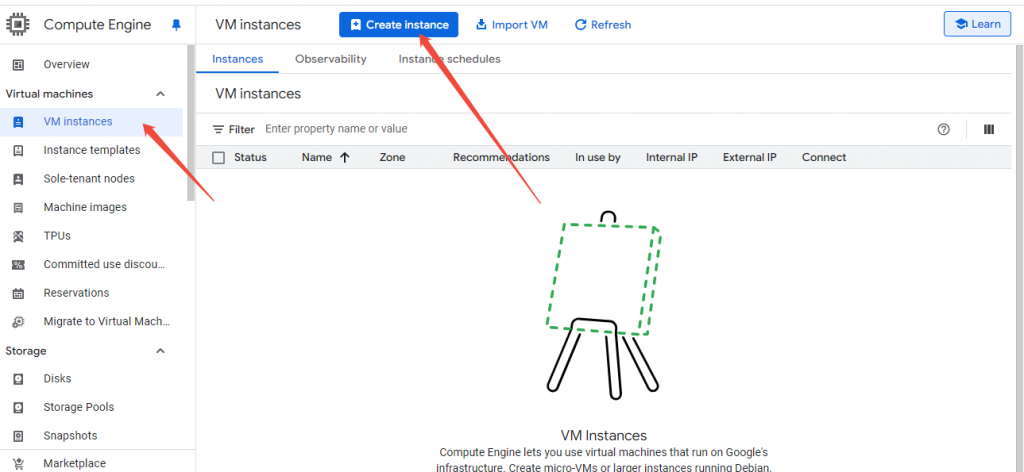Click the Filter lines icon
The width and height of the screenshot is (1024, 472).
[219, 129]
